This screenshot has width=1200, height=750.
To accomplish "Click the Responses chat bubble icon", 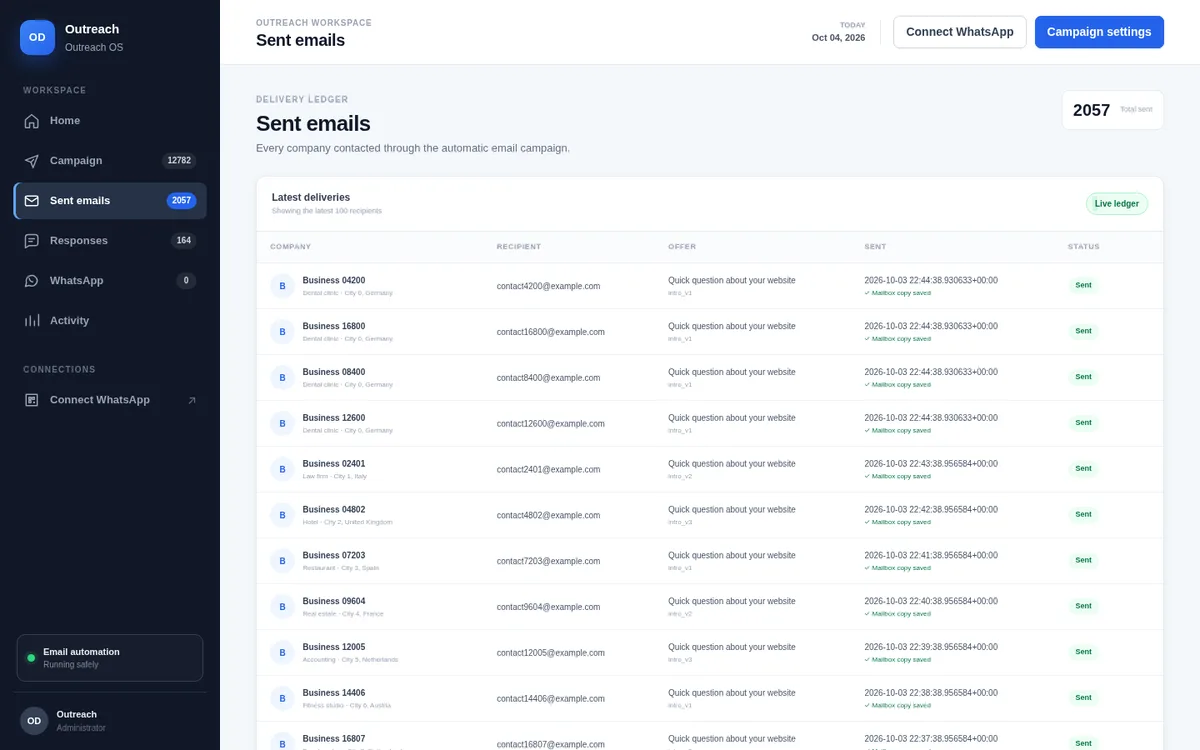I will tap(32, 241).
